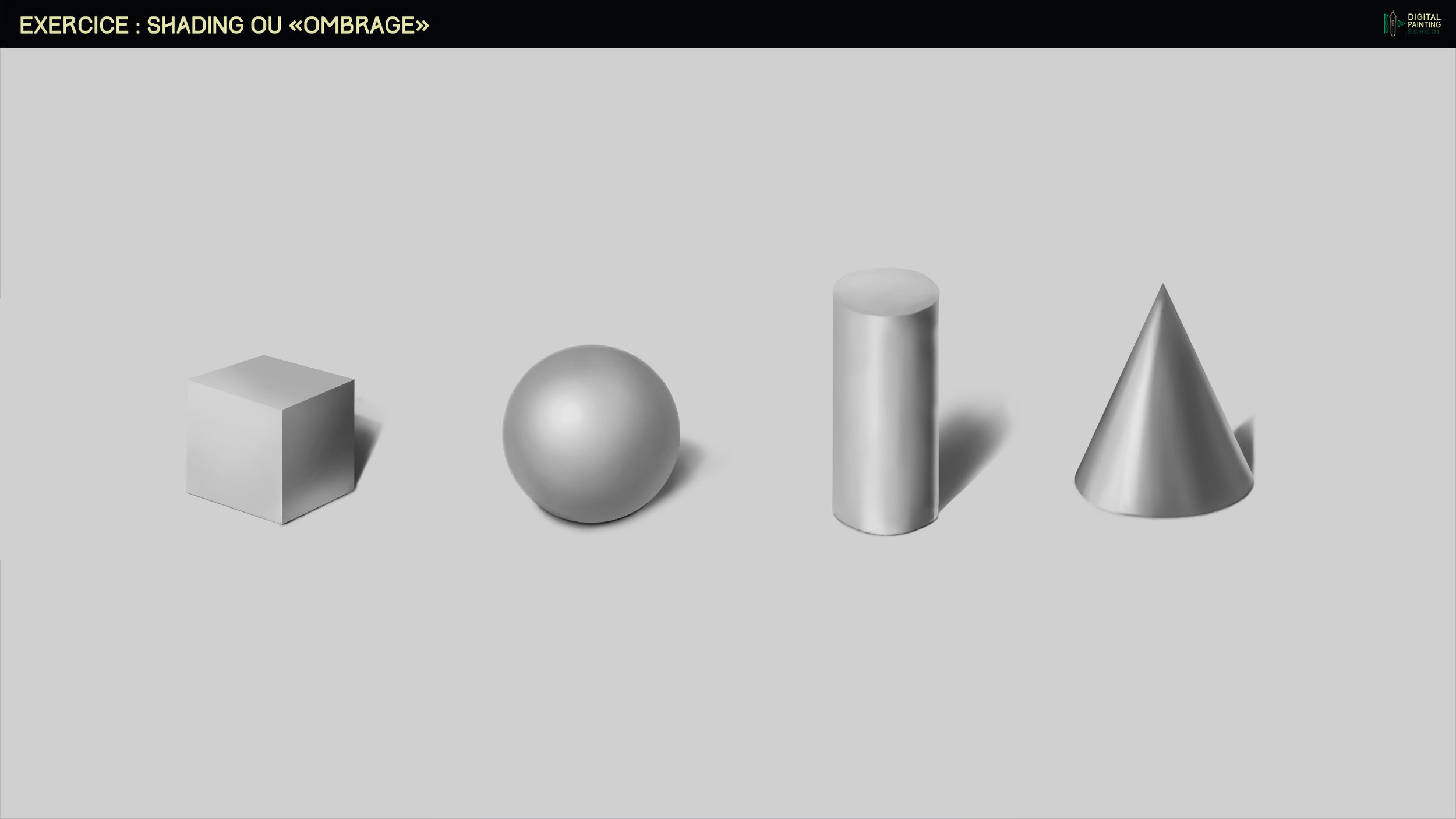Select the shaded sphere
Screen dimensions: 1456x819
[591, 434]
